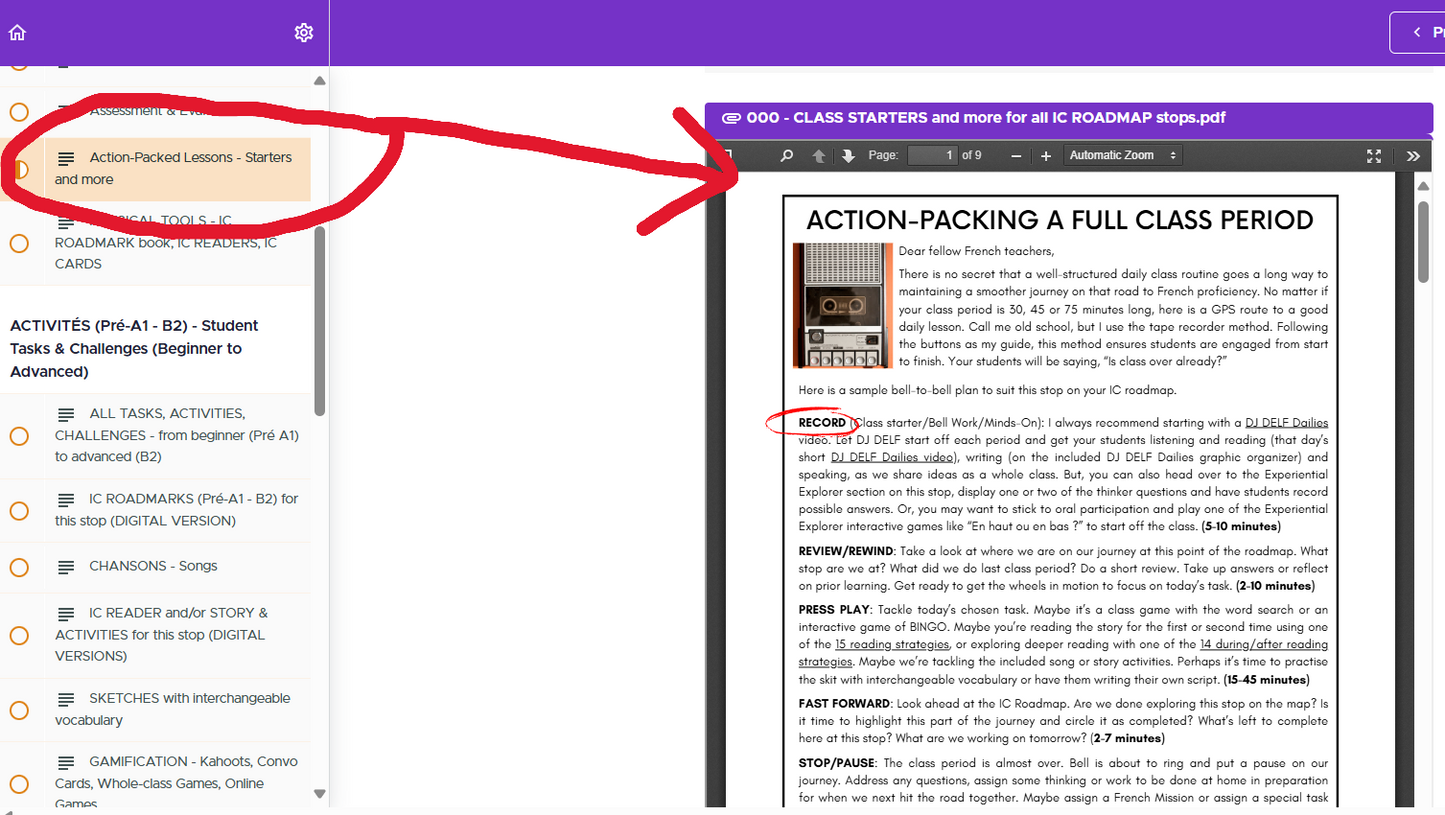This screenshot has width=1445, height=815.
Task: Mark "ALL TASKS, ACTIVITIES, CHALLENGES" complete
Action: pos(18,435)
